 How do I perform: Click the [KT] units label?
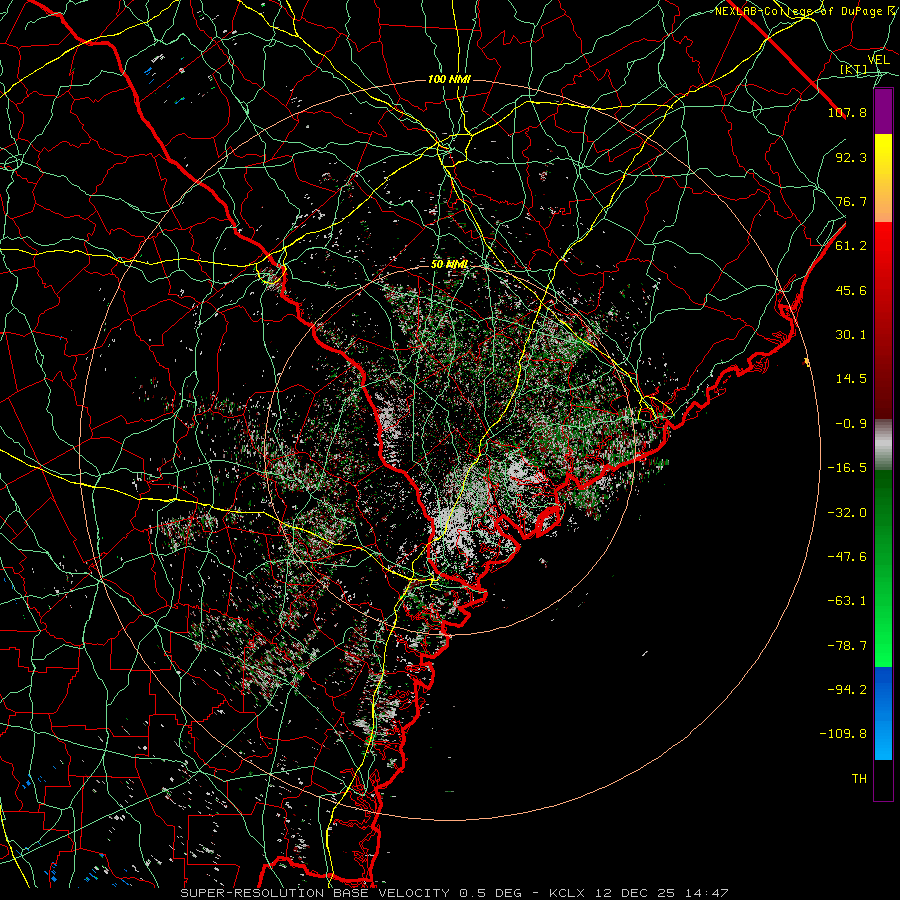coord(854,69)
